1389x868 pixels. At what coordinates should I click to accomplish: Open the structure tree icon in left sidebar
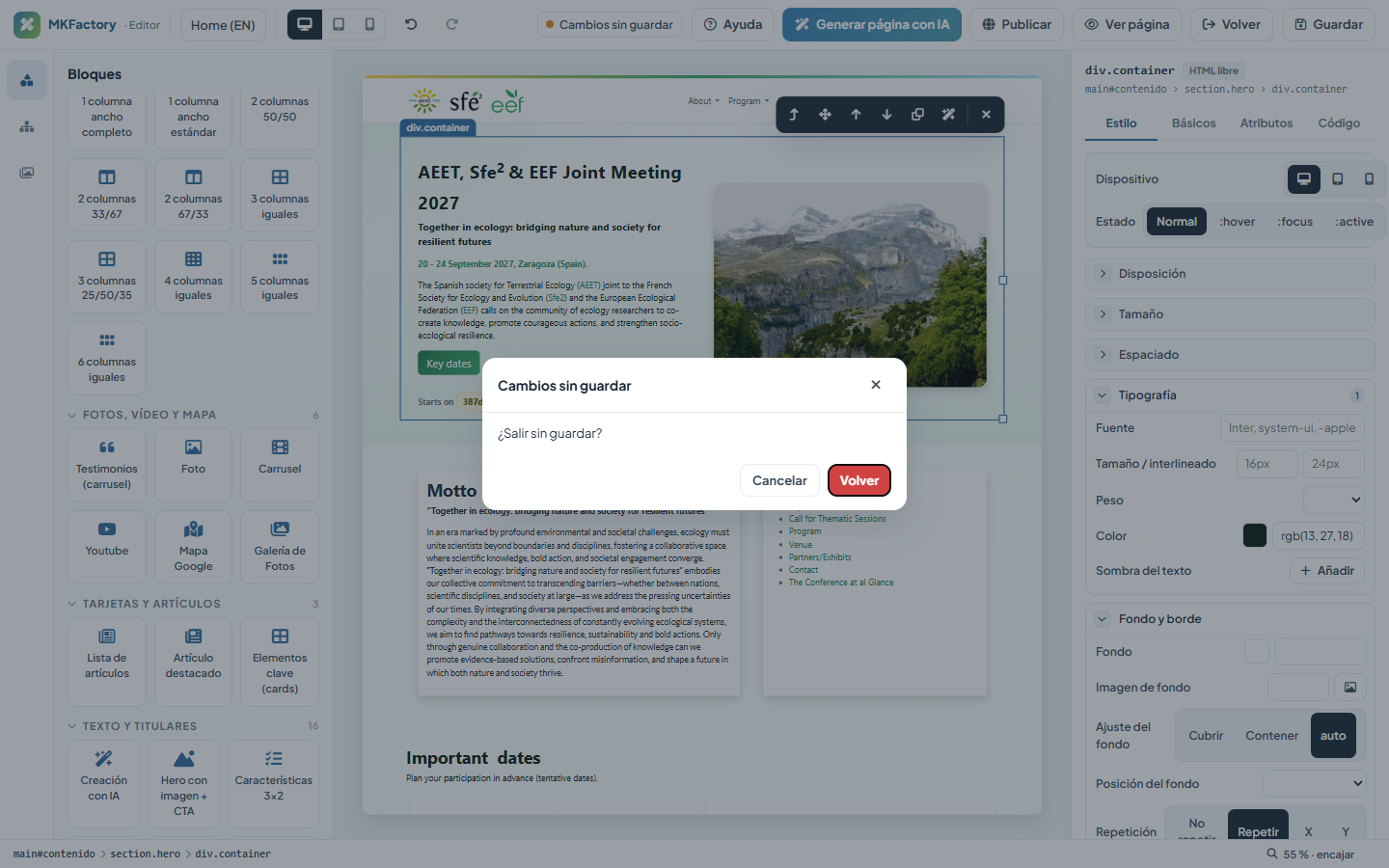point(27,126)
